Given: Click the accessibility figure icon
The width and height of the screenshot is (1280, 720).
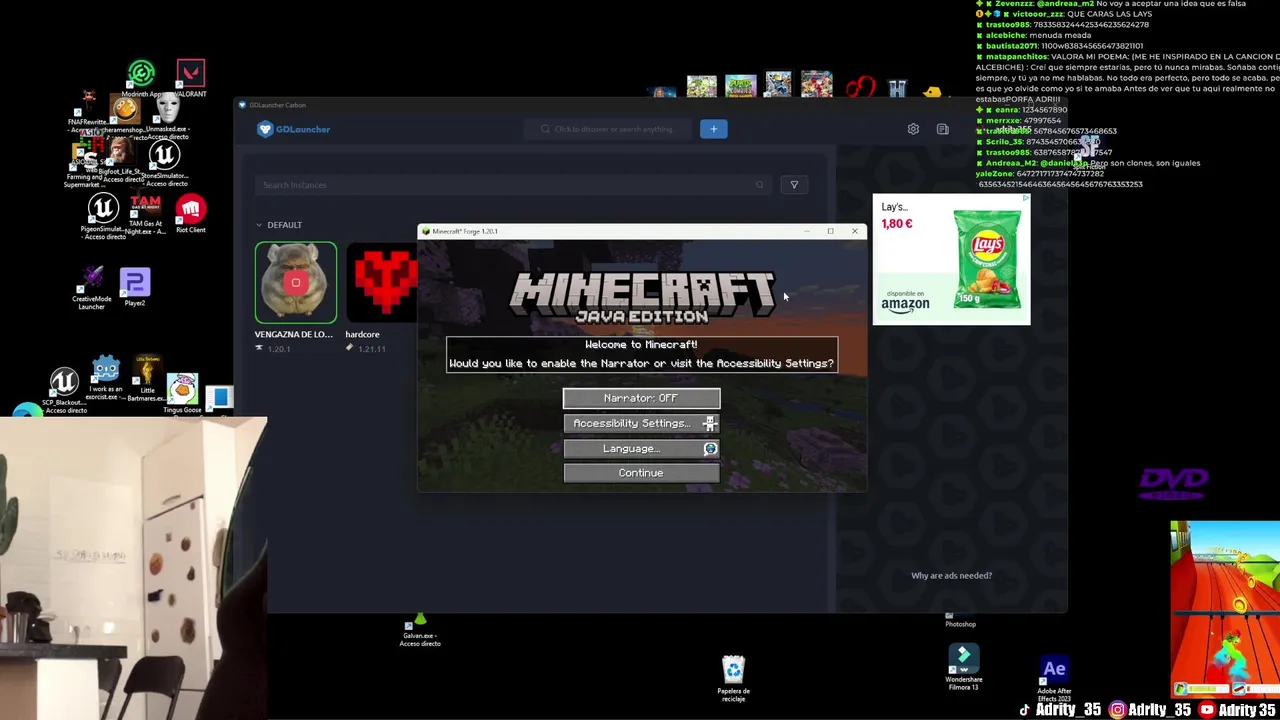Looking at the screenshot, I should coord(709,424).
